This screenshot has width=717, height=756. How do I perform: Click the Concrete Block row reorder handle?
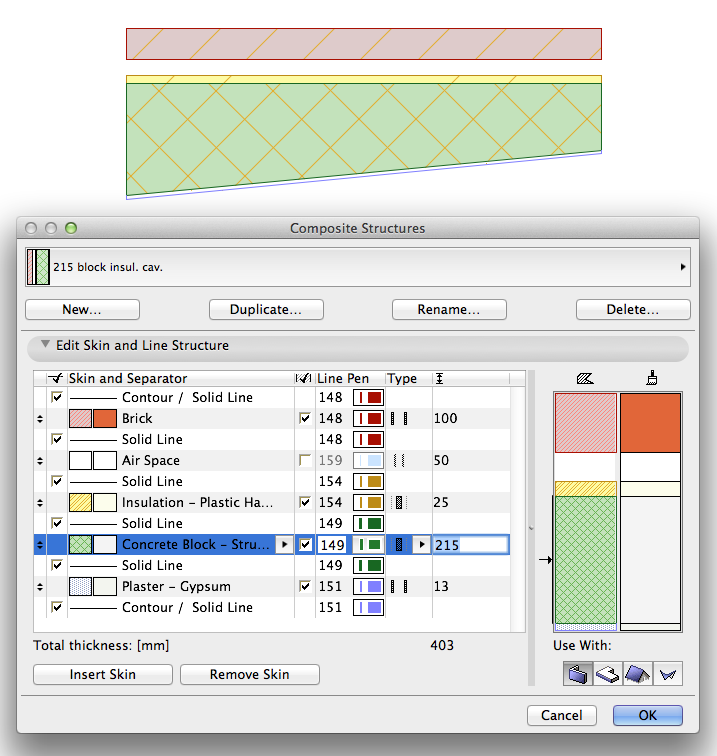coord(40,545)
